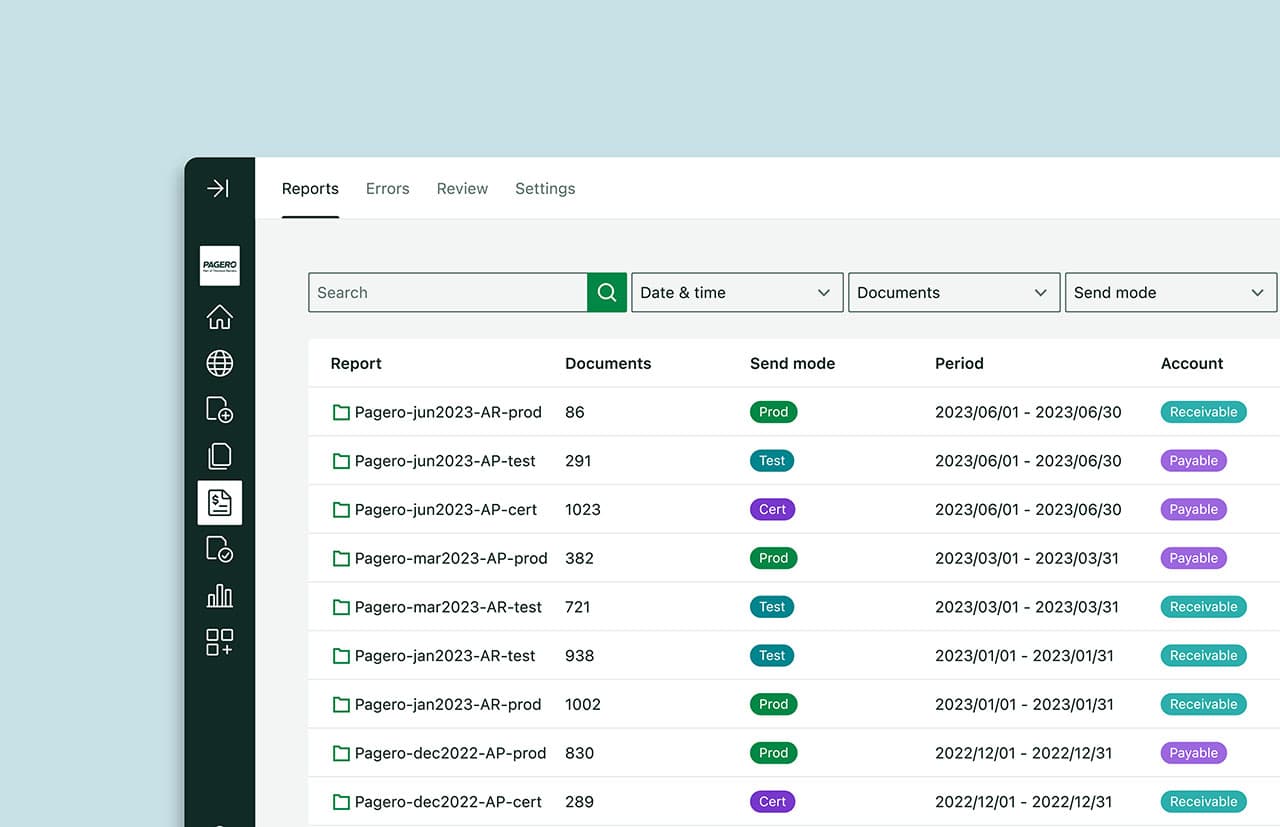The height and width of the screenshot is (827, 1280).
Task: Open the globe network icon
Action: tap(220, 363)
